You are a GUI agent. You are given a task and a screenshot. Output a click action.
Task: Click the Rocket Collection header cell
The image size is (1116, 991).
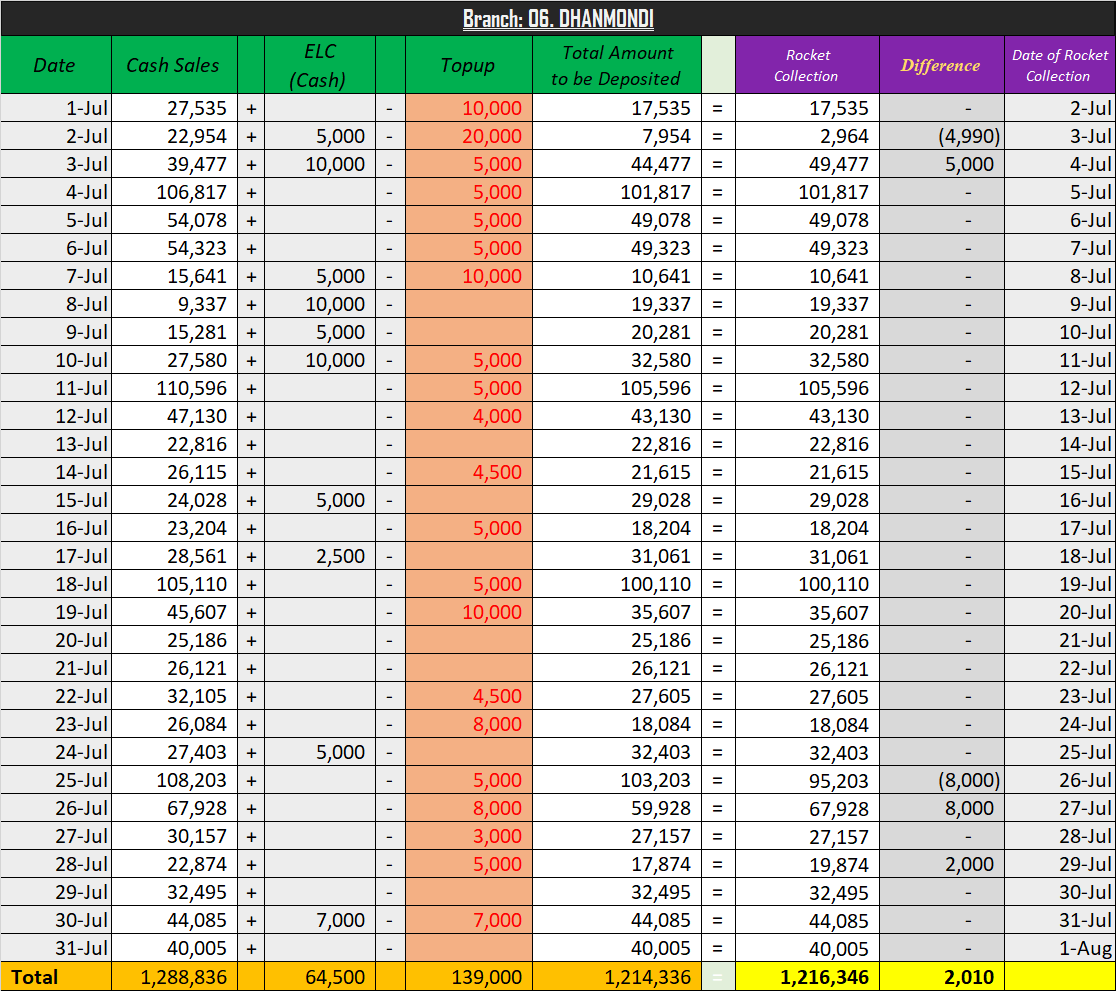tap(807, 65)
